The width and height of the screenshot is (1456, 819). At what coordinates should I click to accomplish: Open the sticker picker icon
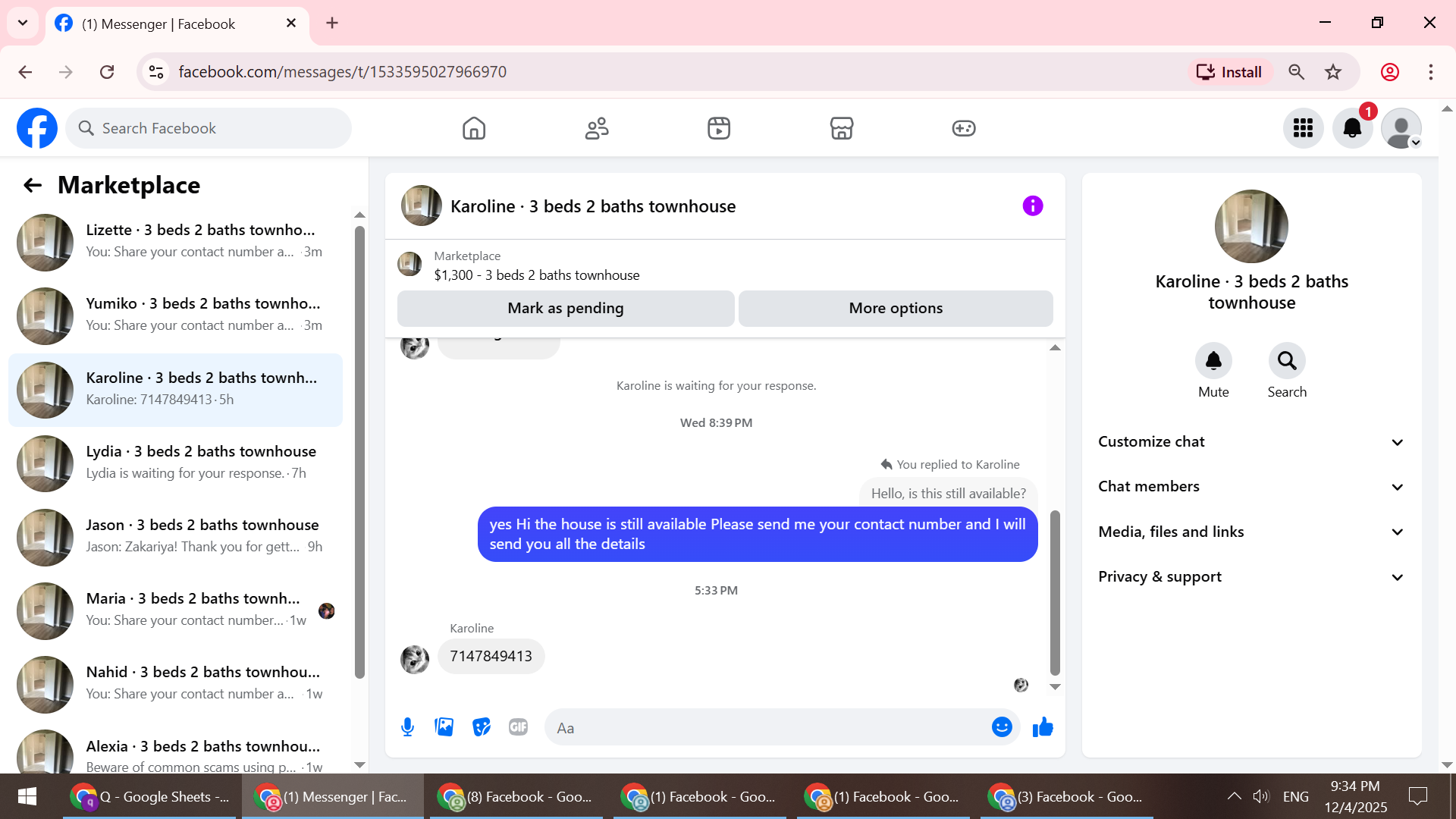click(482, 727)
